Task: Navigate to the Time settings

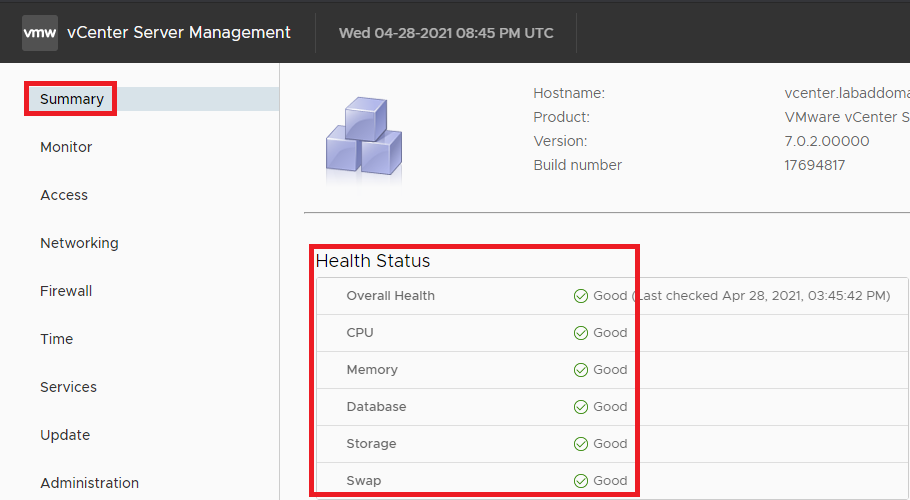Action: [57, 339]
